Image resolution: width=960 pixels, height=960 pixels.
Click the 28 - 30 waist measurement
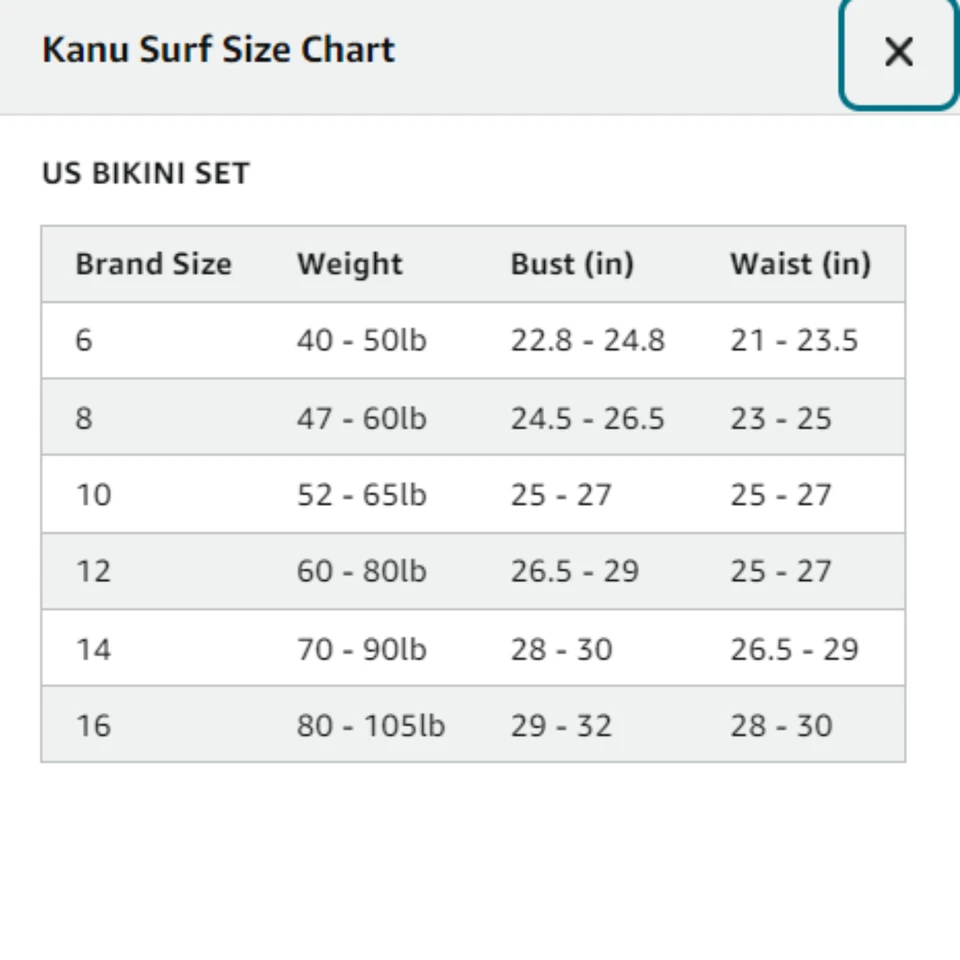pos(782,725)
